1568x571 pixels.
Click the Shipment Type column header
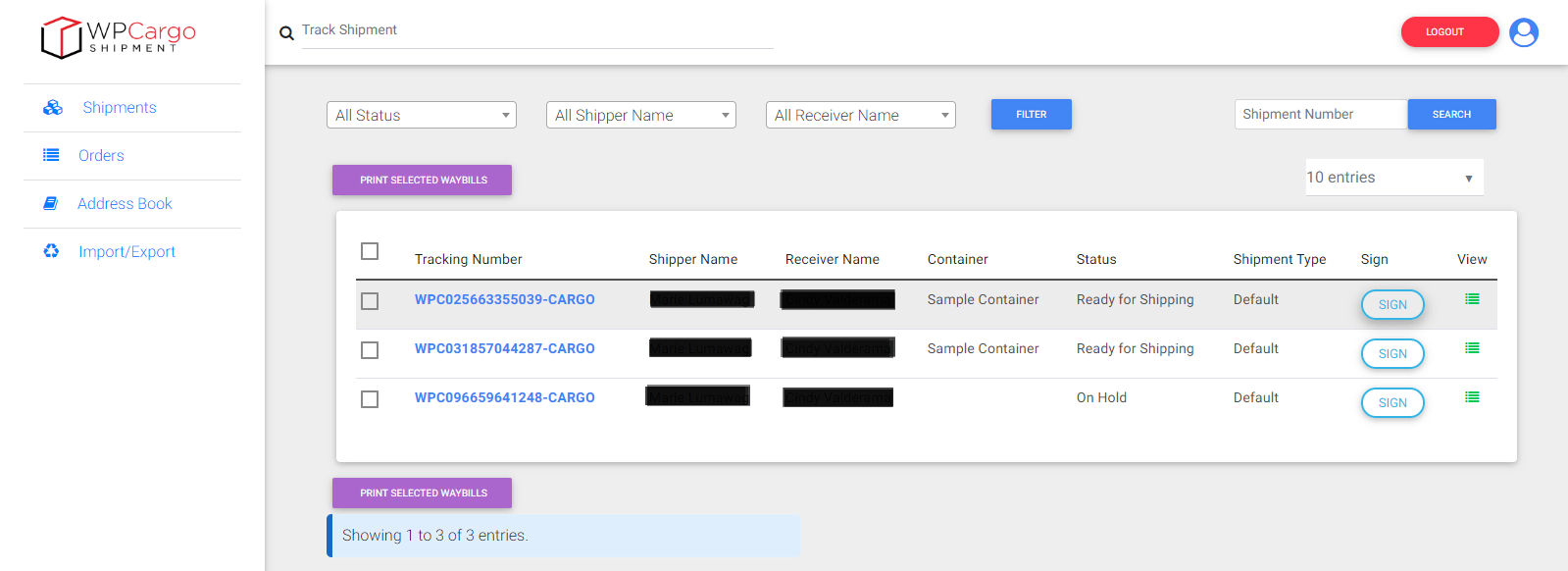[x=1279, y=259]
